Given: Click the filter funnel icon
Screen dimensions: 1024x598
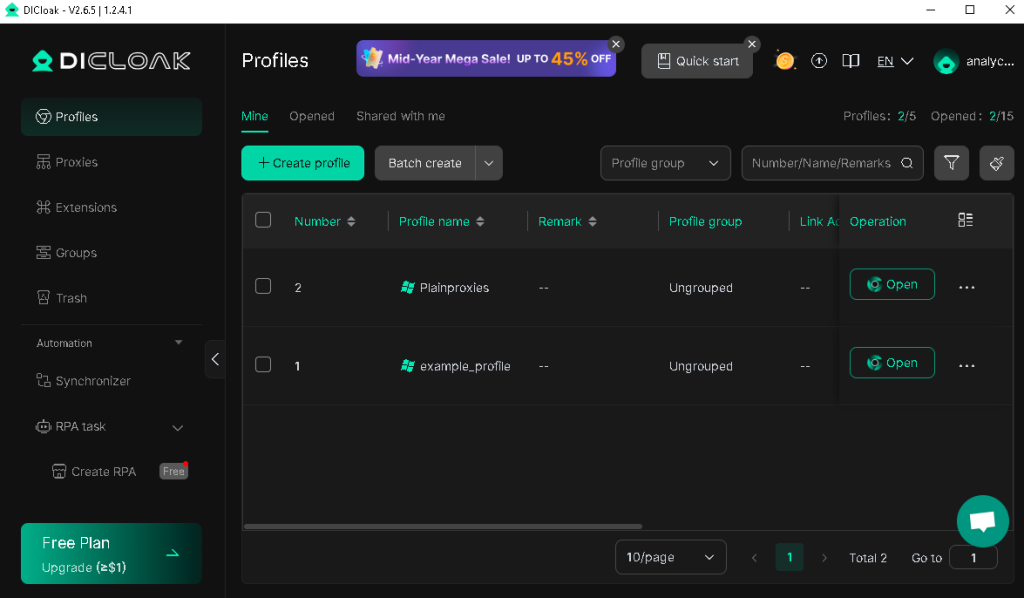Looking at the screenshot, I should point(951,163).
